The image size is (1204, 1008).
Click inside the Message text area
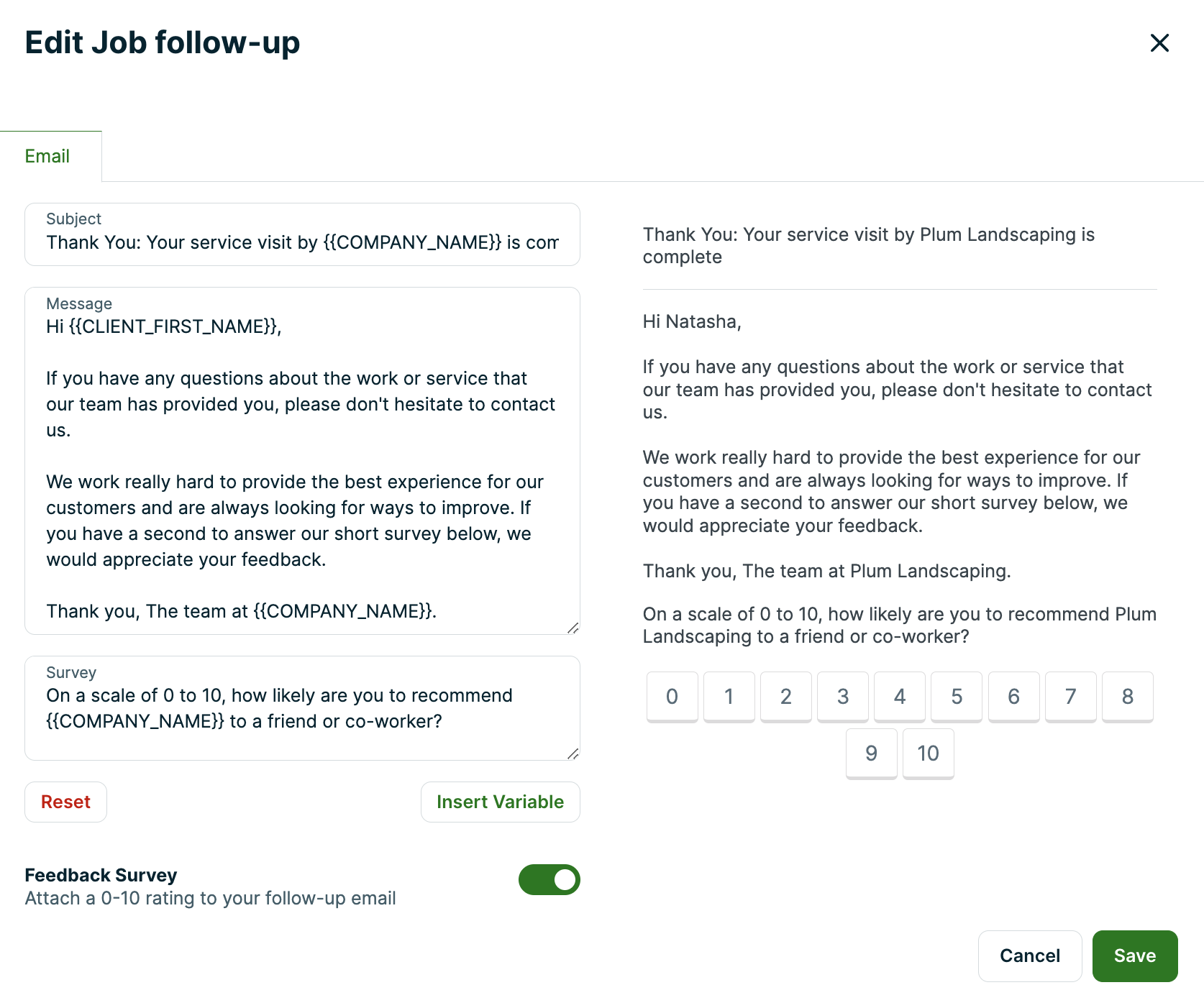(x=302, y=467)
